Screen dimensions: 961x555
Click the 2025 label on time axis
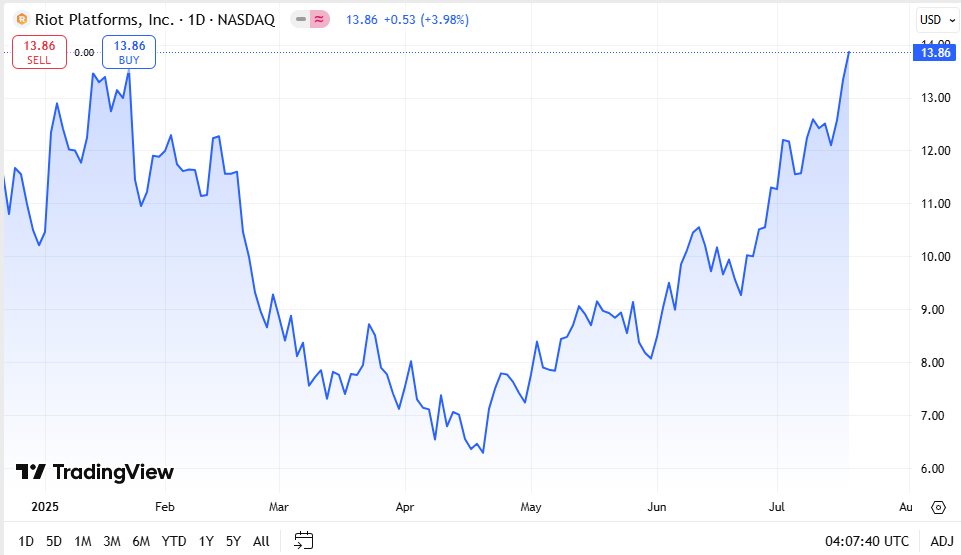(x=45, y=507)
